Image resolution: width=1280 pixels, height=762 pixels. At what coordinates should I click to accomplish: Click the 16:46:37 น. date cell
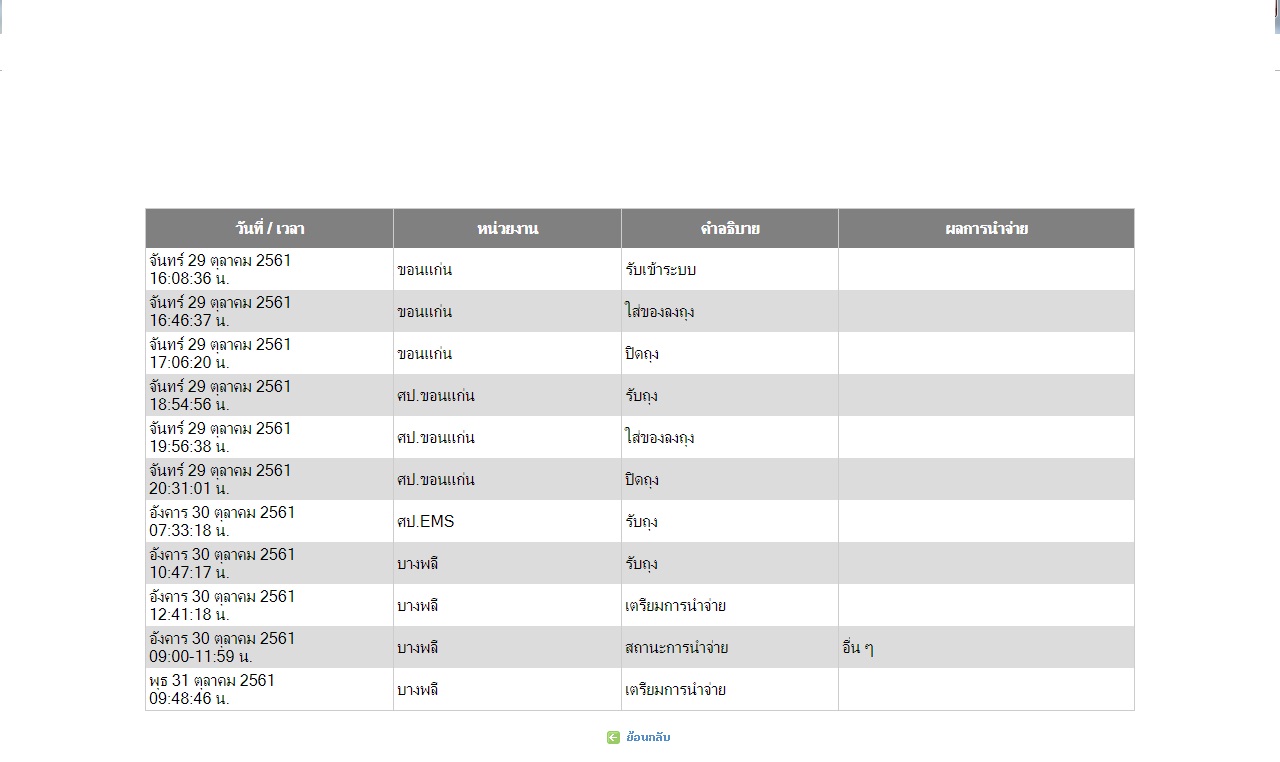[x=269, y=311]
